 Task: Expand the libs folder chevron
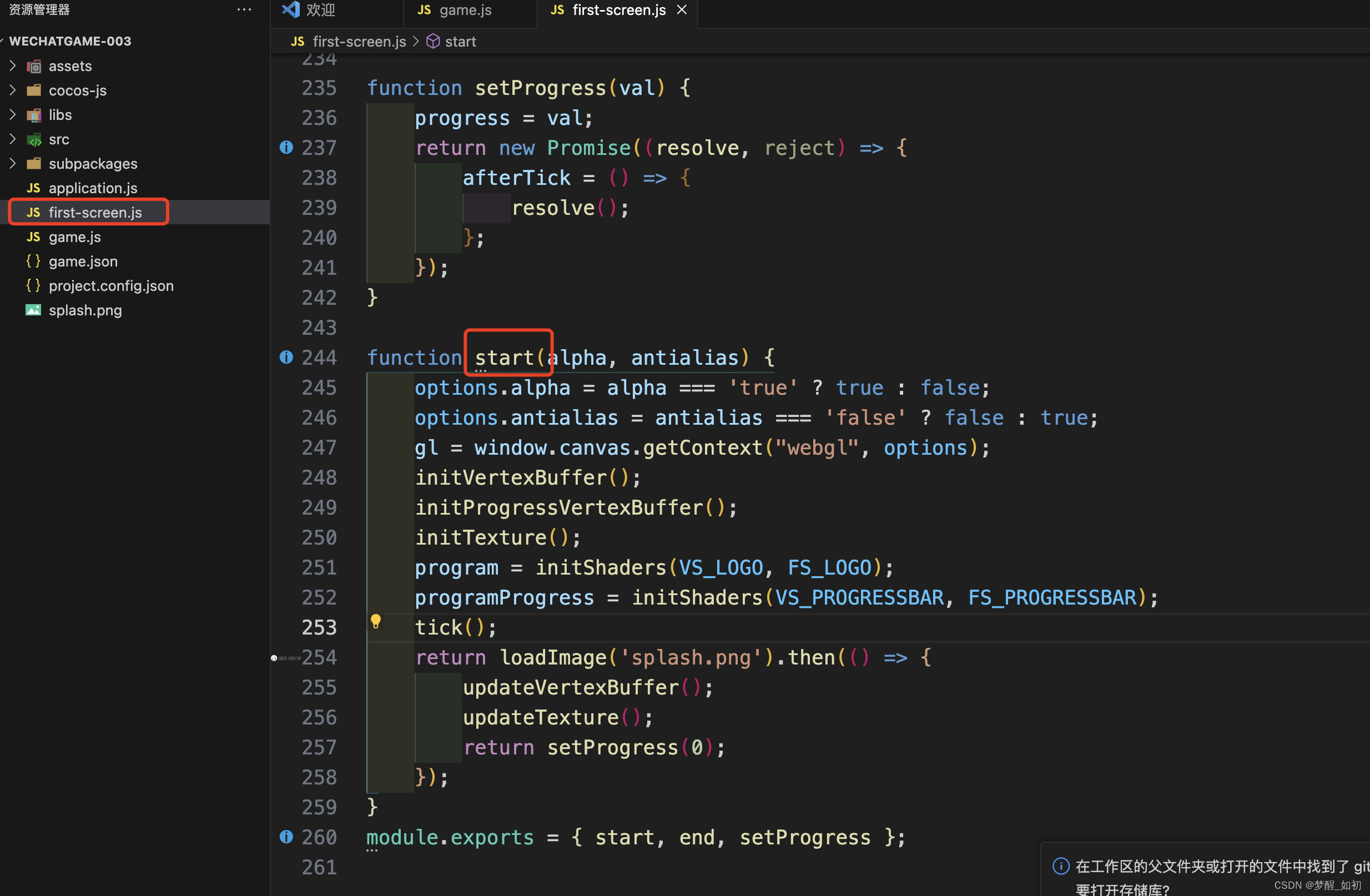click(x=13, y=114)
